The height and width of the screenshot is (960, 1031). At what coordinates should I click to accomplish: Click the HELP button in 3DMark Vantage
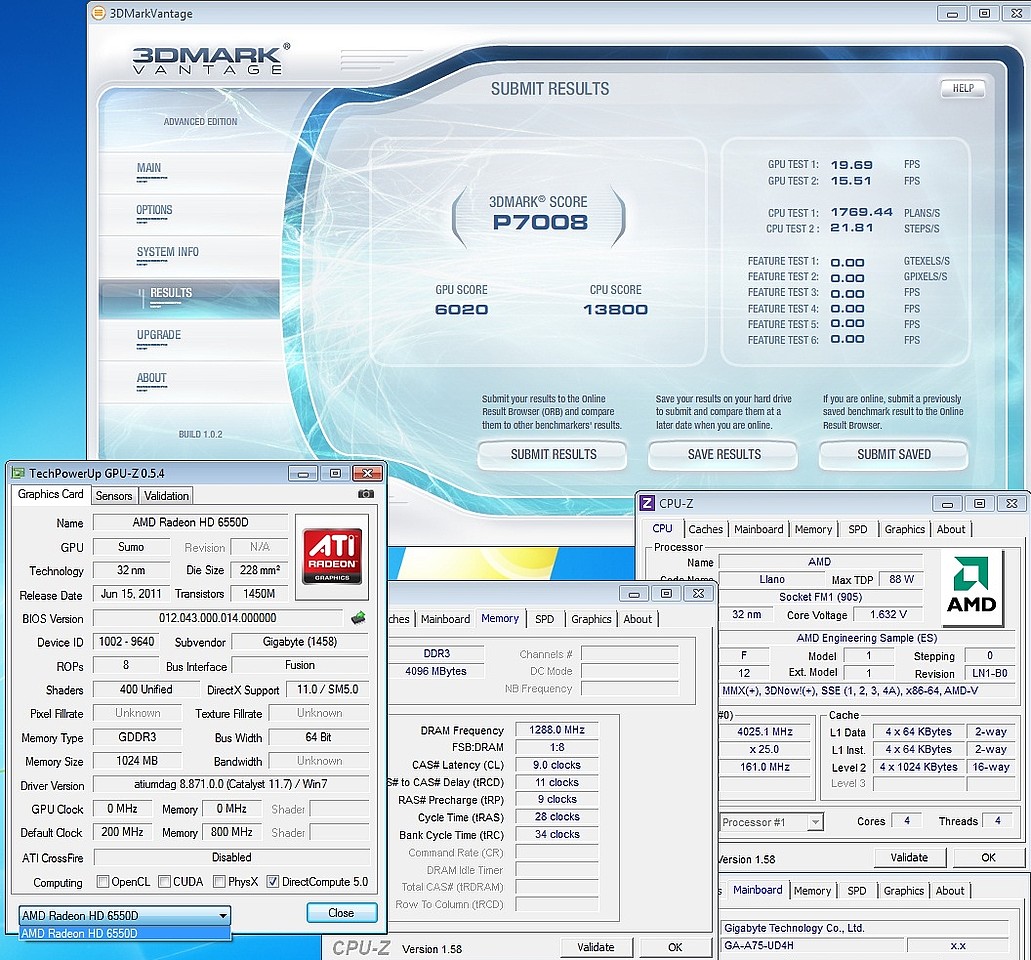tap(963, 88)
